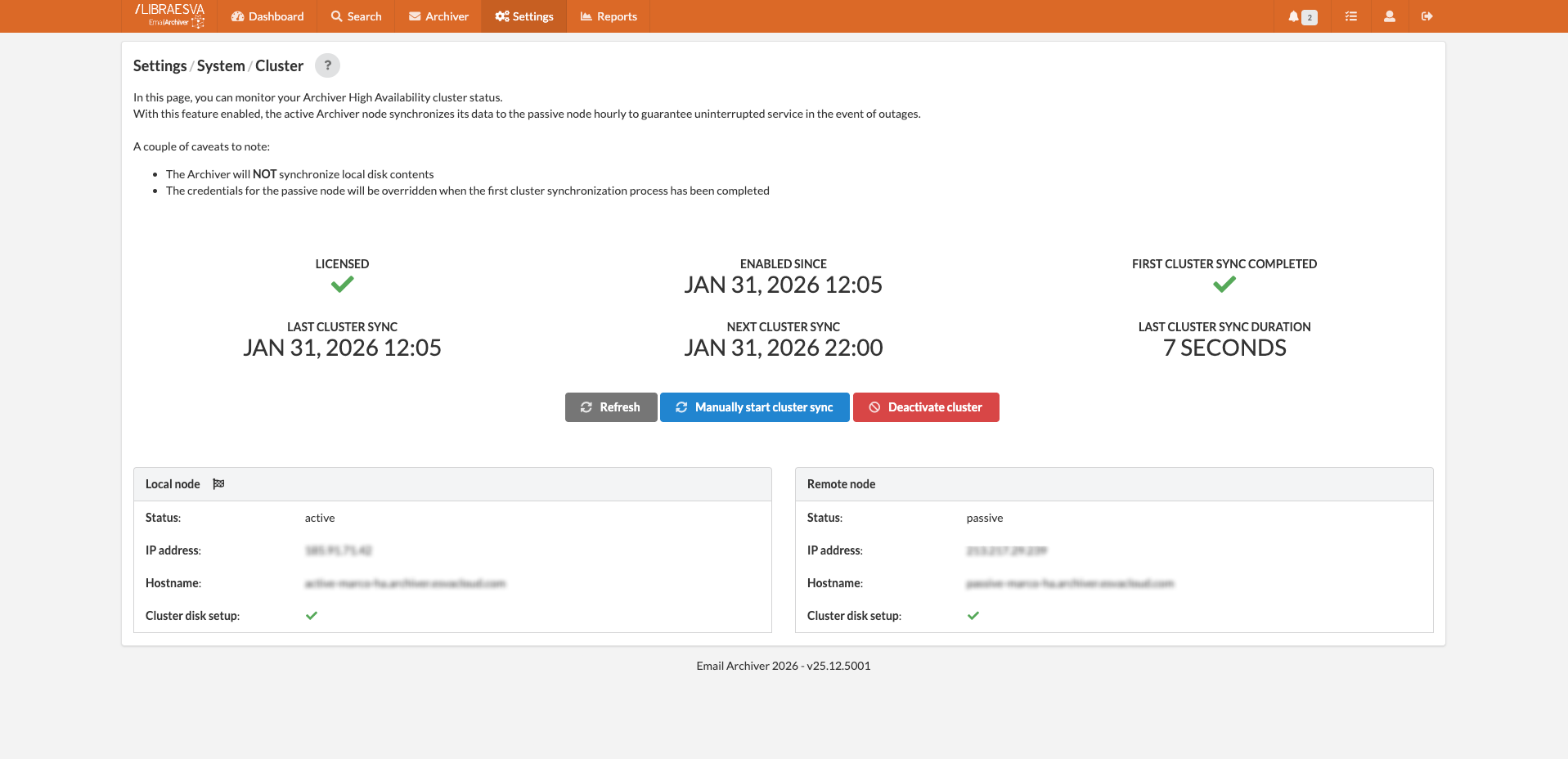Open notifications bell with badge 2
The width and height of the screenshot is (1568, 759).
click(1303, 16)
